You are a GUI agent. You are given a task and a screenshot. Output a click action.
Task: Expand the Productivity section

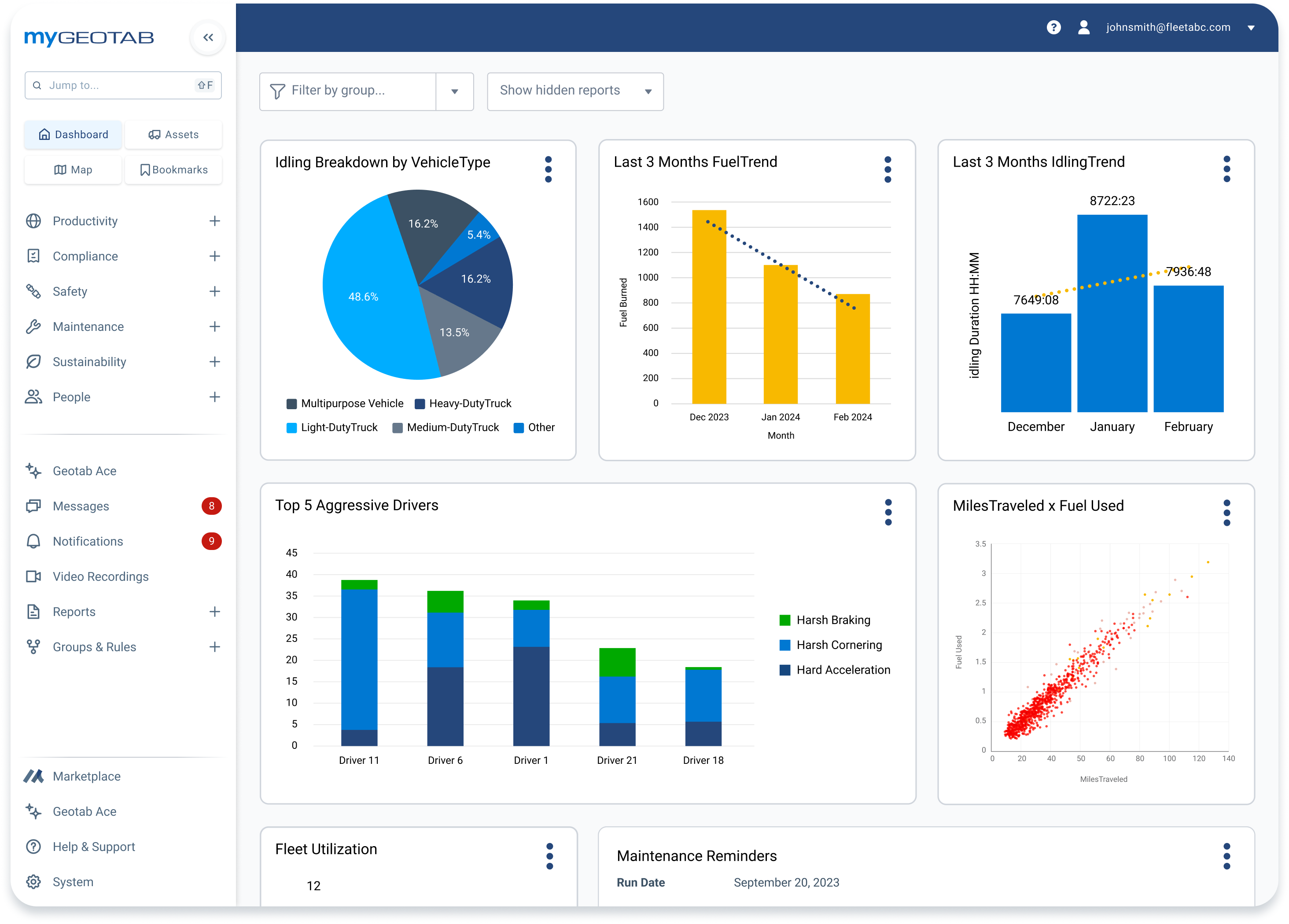pos(215,221)
